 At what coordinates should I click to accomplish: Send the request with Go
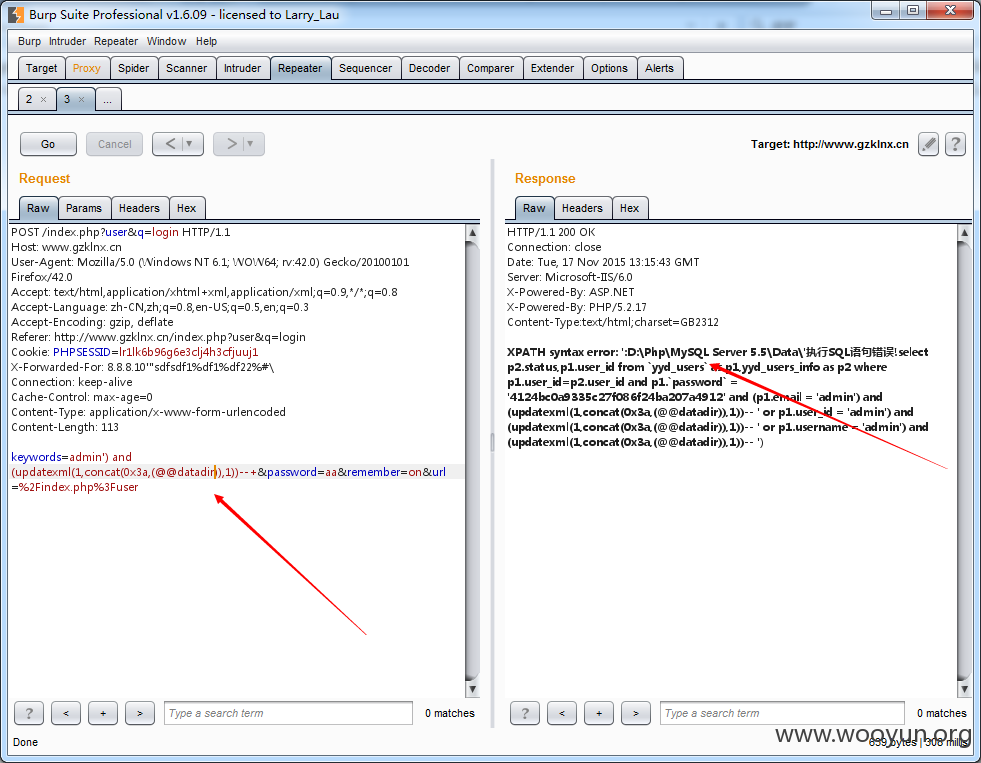[x=48, y=144]
